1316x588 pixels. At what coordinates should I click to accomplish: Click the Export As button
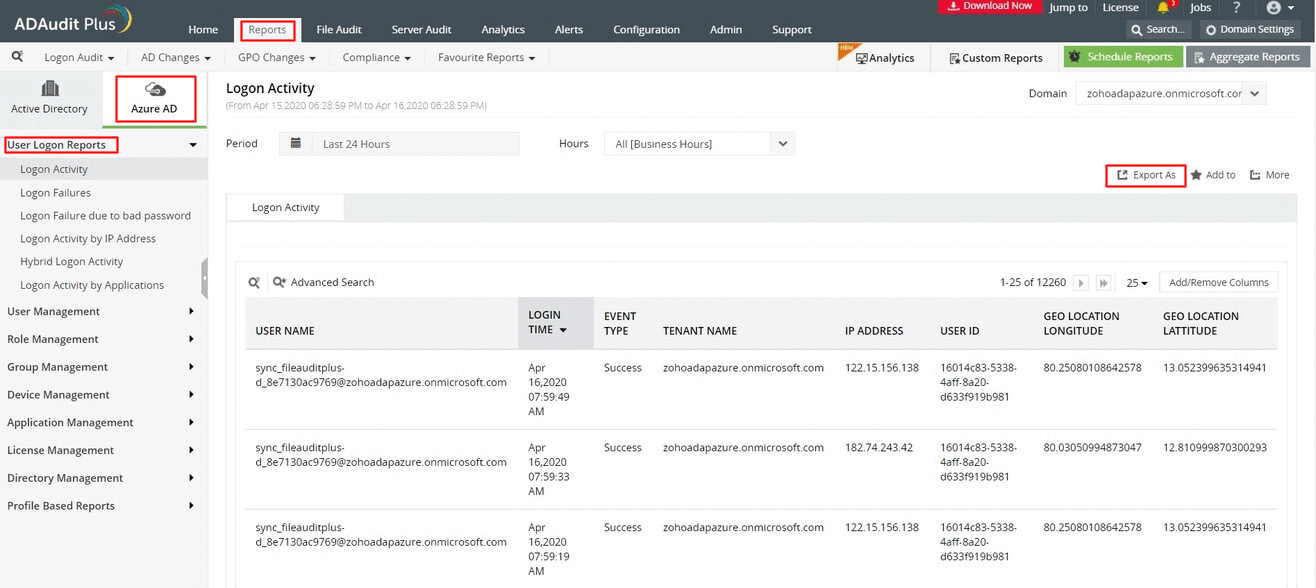1145,174
